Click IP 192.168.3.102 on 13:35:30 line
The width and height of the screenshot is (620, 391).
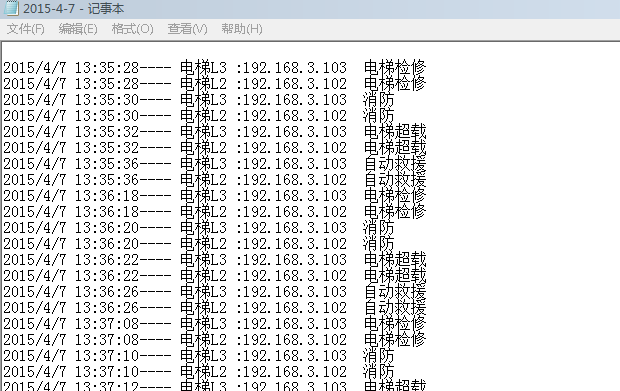click(x=295, y=115)
